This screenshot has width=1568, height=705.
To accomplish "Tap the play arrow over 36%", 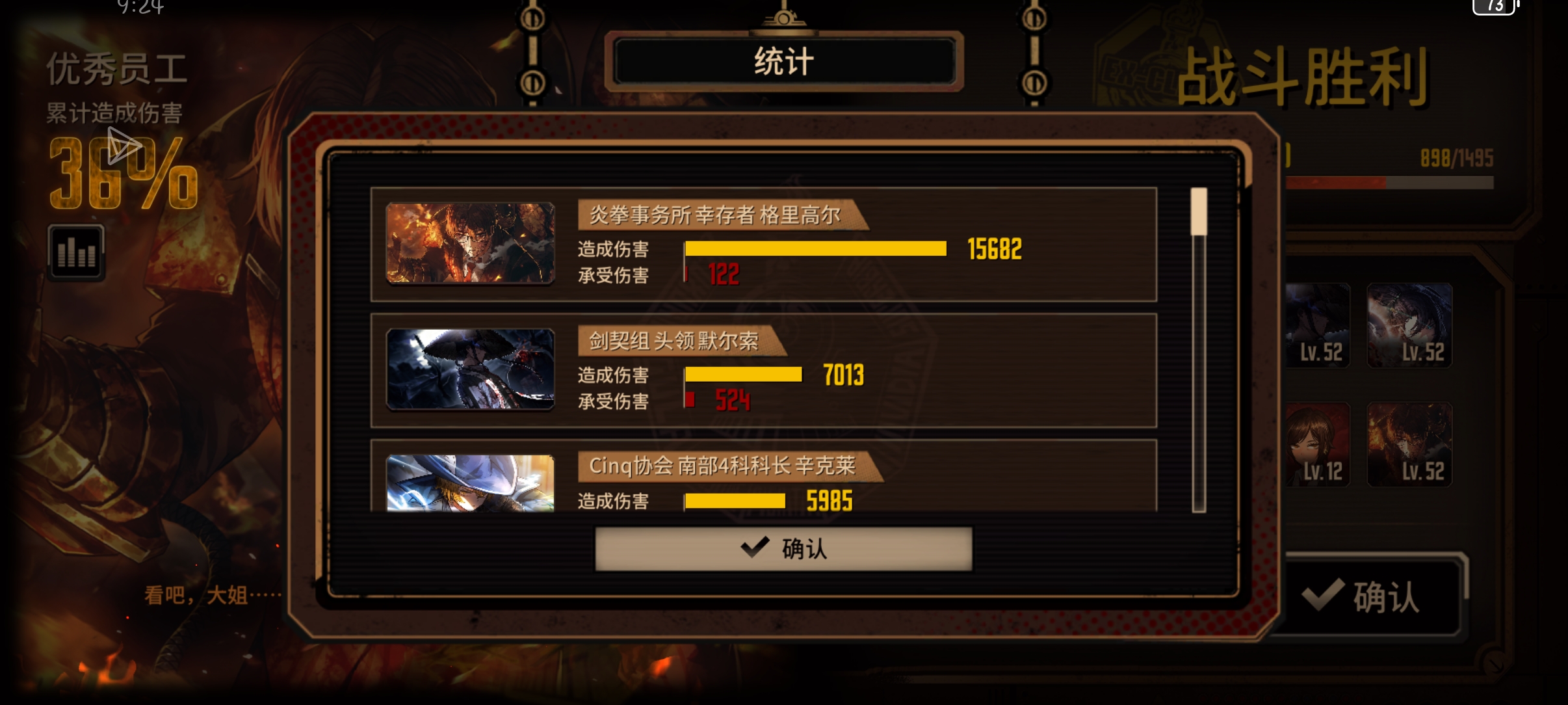I will pyautogui.click(x=124, y=145).
